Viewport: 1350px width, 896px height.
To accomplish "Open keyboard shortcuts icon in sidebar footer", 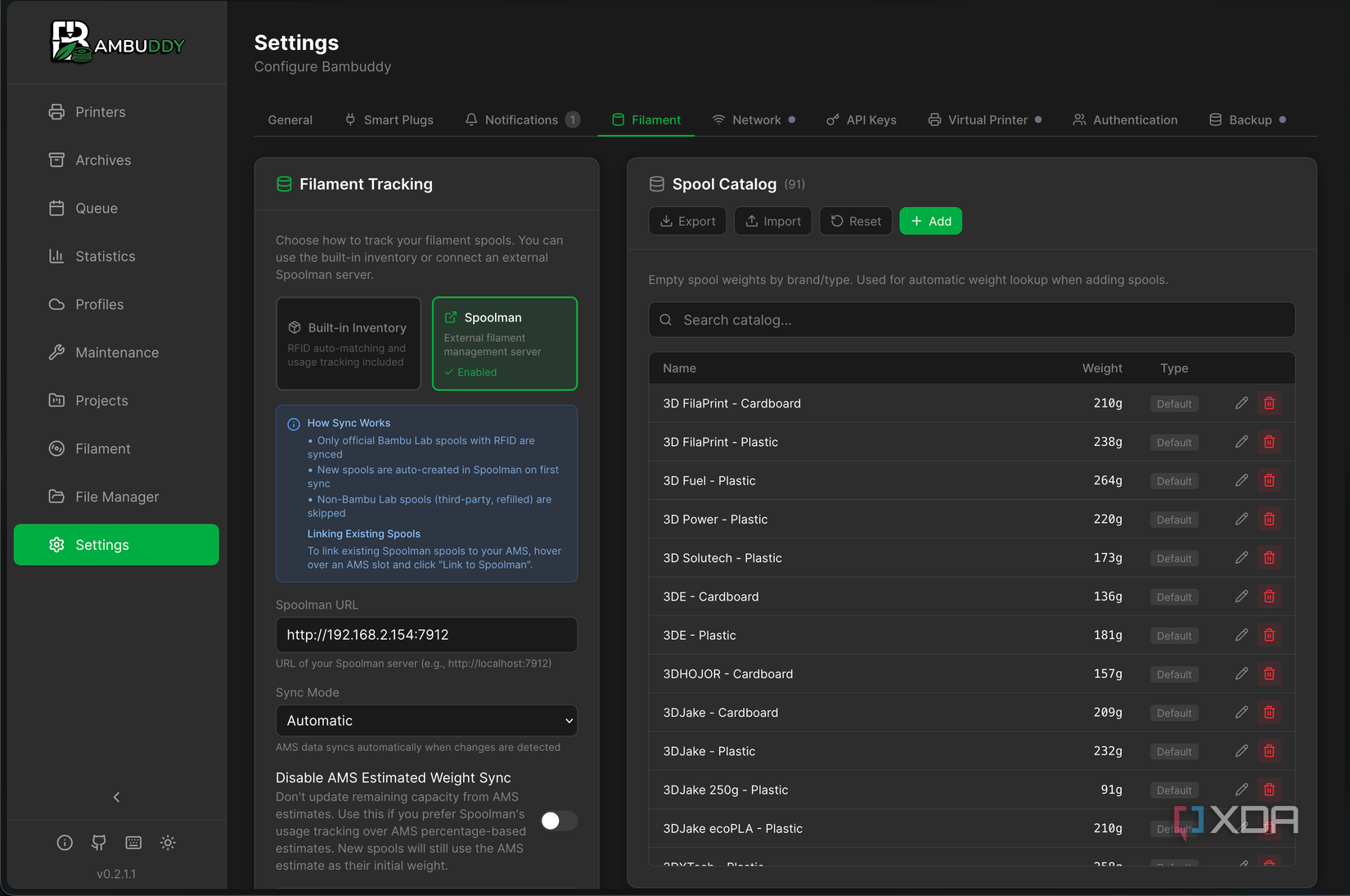I will point(133,843).
